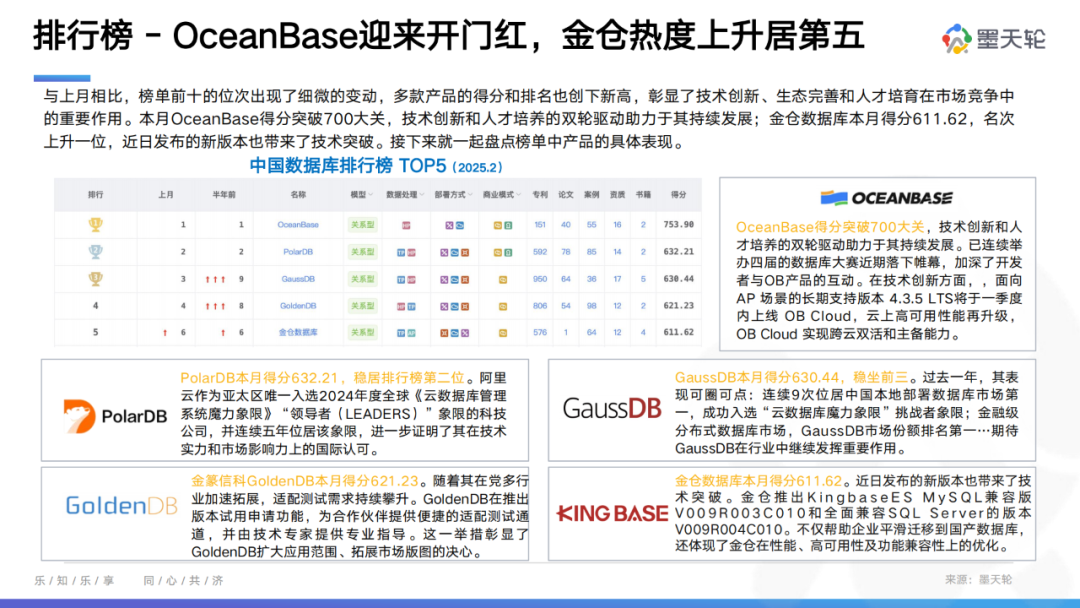Open the PolarDB name link in table
Screen dimensions: 1080x608
[x=298, y=252]
